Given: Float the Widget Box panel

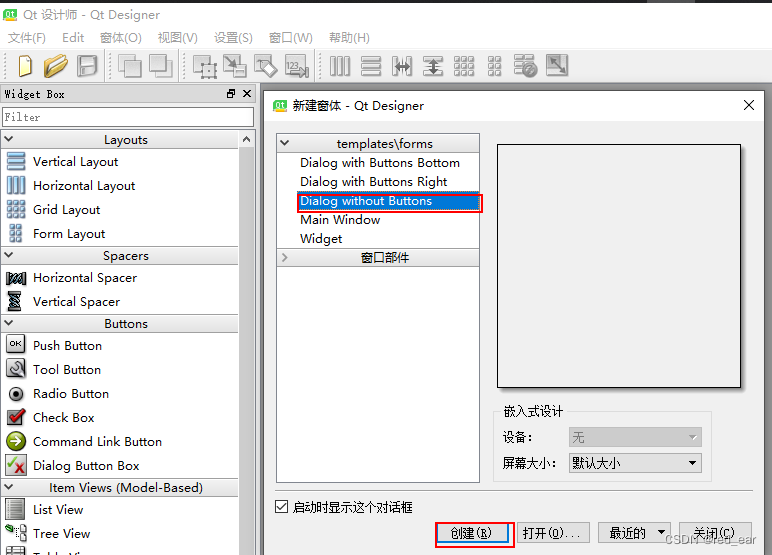Looking at the screenshot, I should tap(231, 94).
